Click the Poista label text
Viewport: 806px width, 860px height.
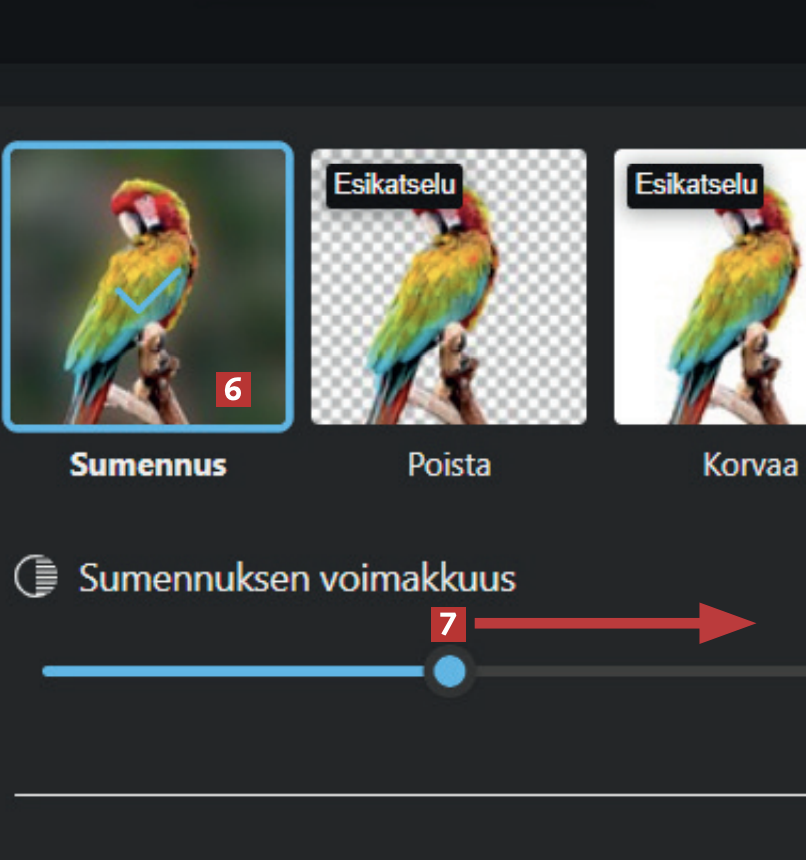[449, 465]
